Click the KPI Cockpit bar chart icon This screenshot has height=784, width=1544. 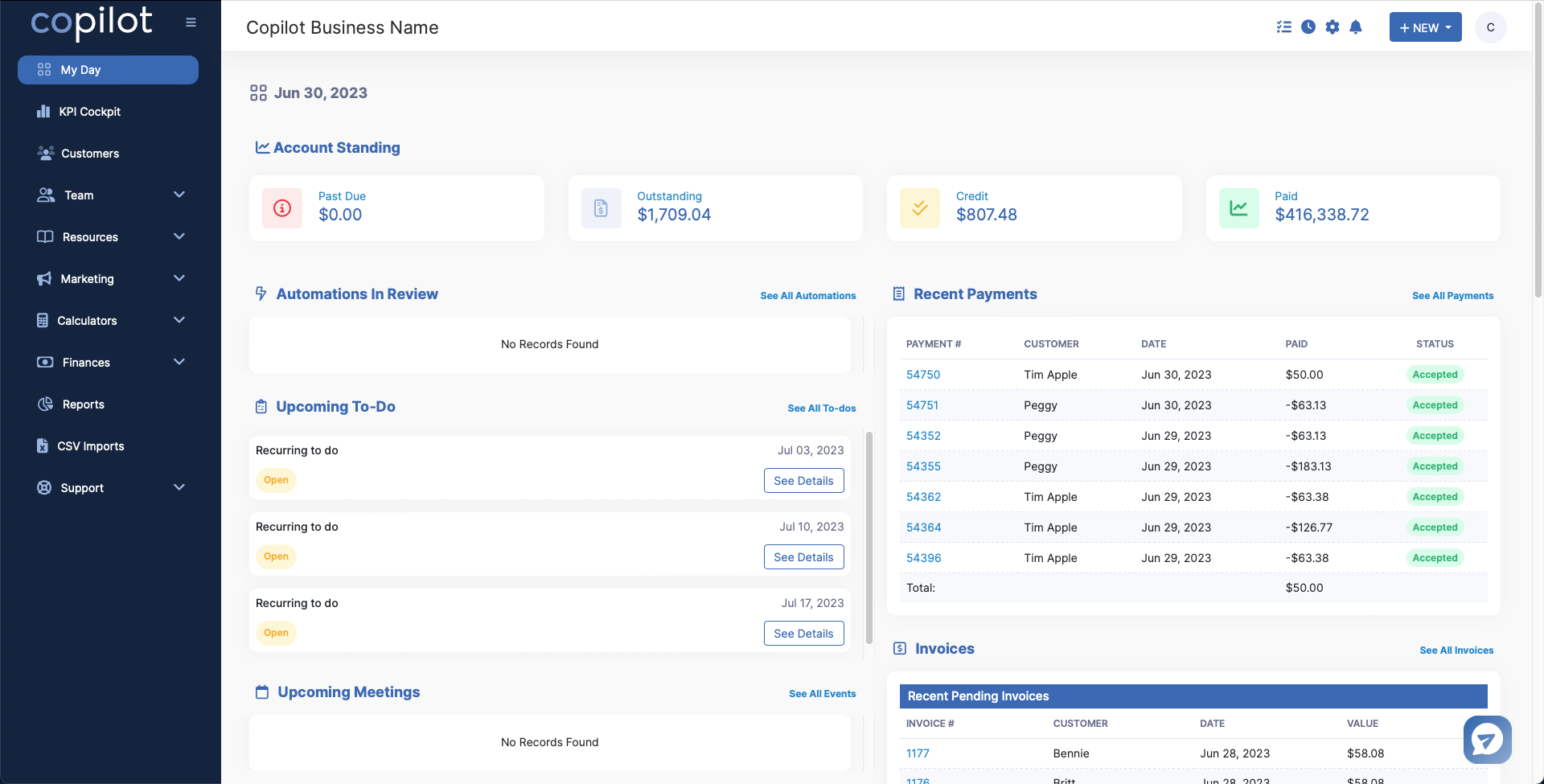tap(43, 112)
